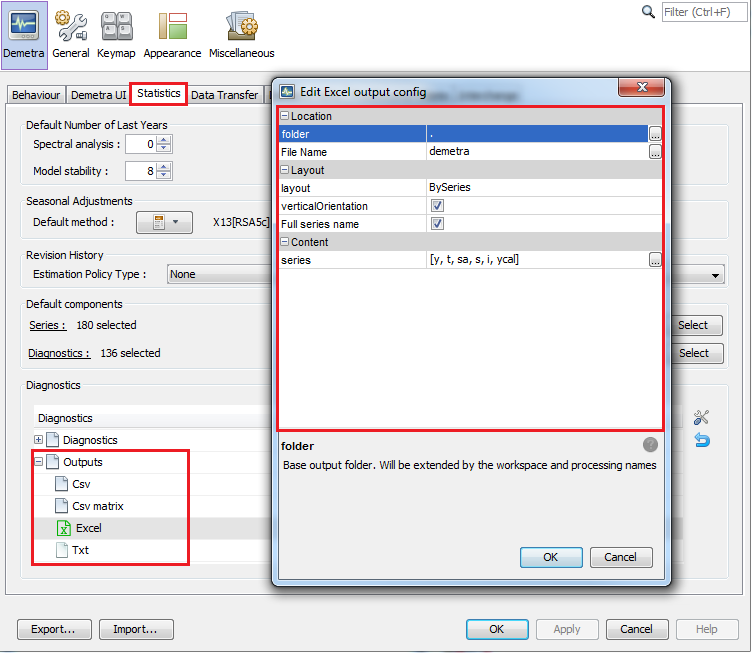Toggle the verticalOrientation checkbox
The height and width of the screenshot is (653, 752).
click(437, 206)
